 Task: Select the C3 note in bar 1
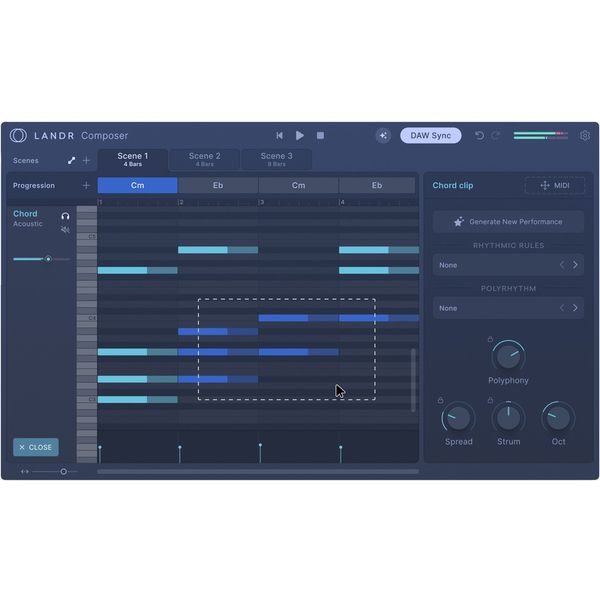click(137, 399)
